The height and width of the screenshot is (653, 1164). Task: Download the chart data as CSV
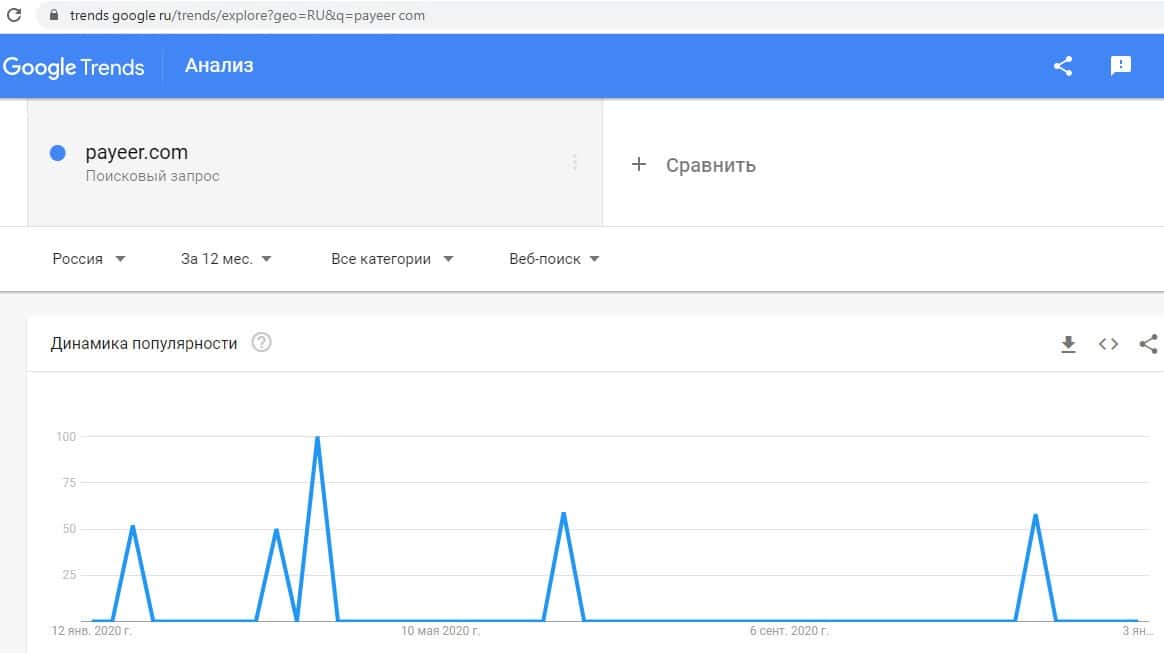(1068, 344)
